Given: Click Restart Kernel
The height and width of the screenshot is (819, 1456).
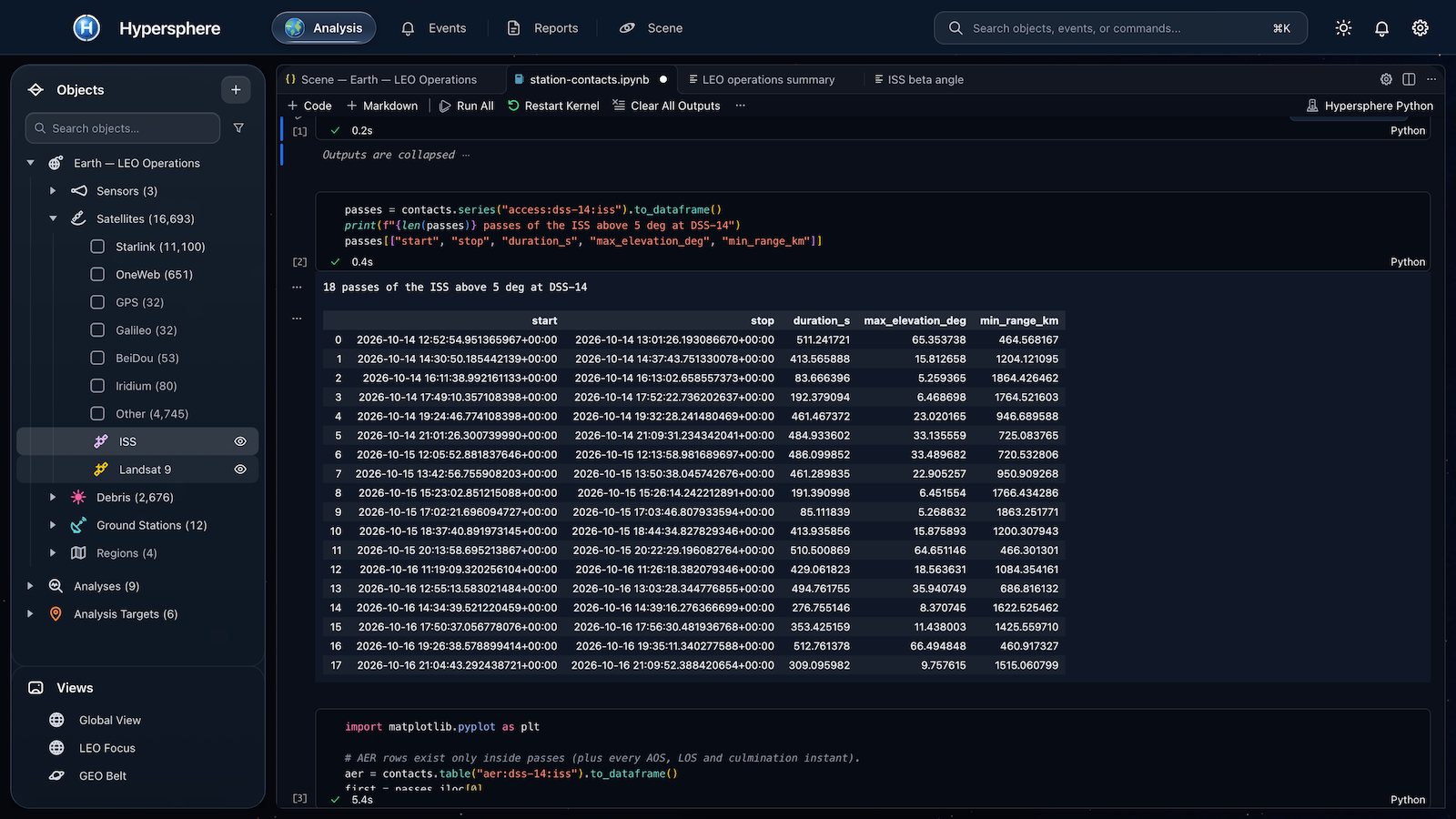Looking at the screenshot, I should pyautogui.click(x=553, y=106).
